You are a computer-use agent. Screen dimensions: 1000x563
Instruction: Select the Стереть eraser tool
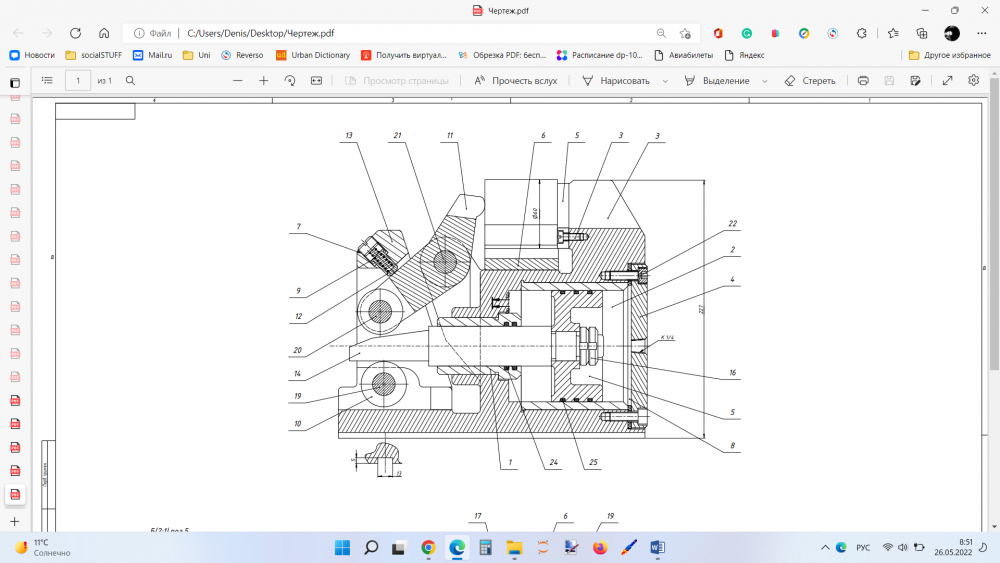click(x=810, y=80)
